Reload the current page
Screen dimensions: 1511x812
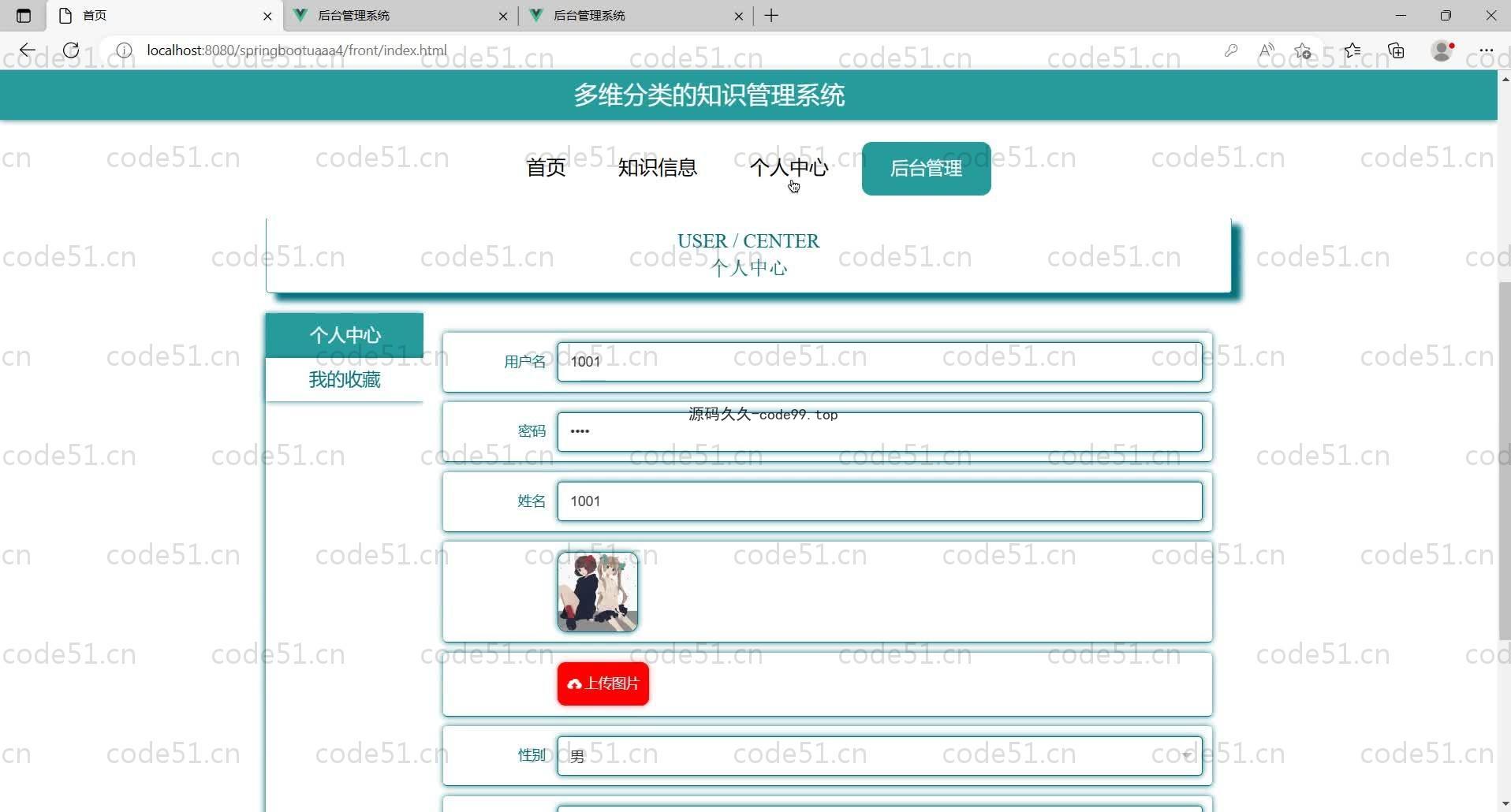(x=71, y=50)
